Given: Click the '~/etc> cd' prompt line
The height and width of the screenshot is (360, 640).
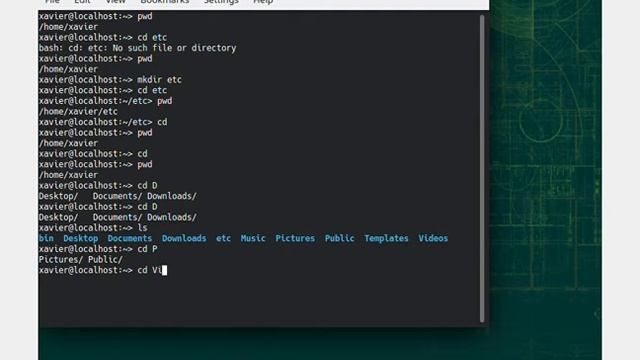Looking at the screenshot, I should (x=103, y=122).
